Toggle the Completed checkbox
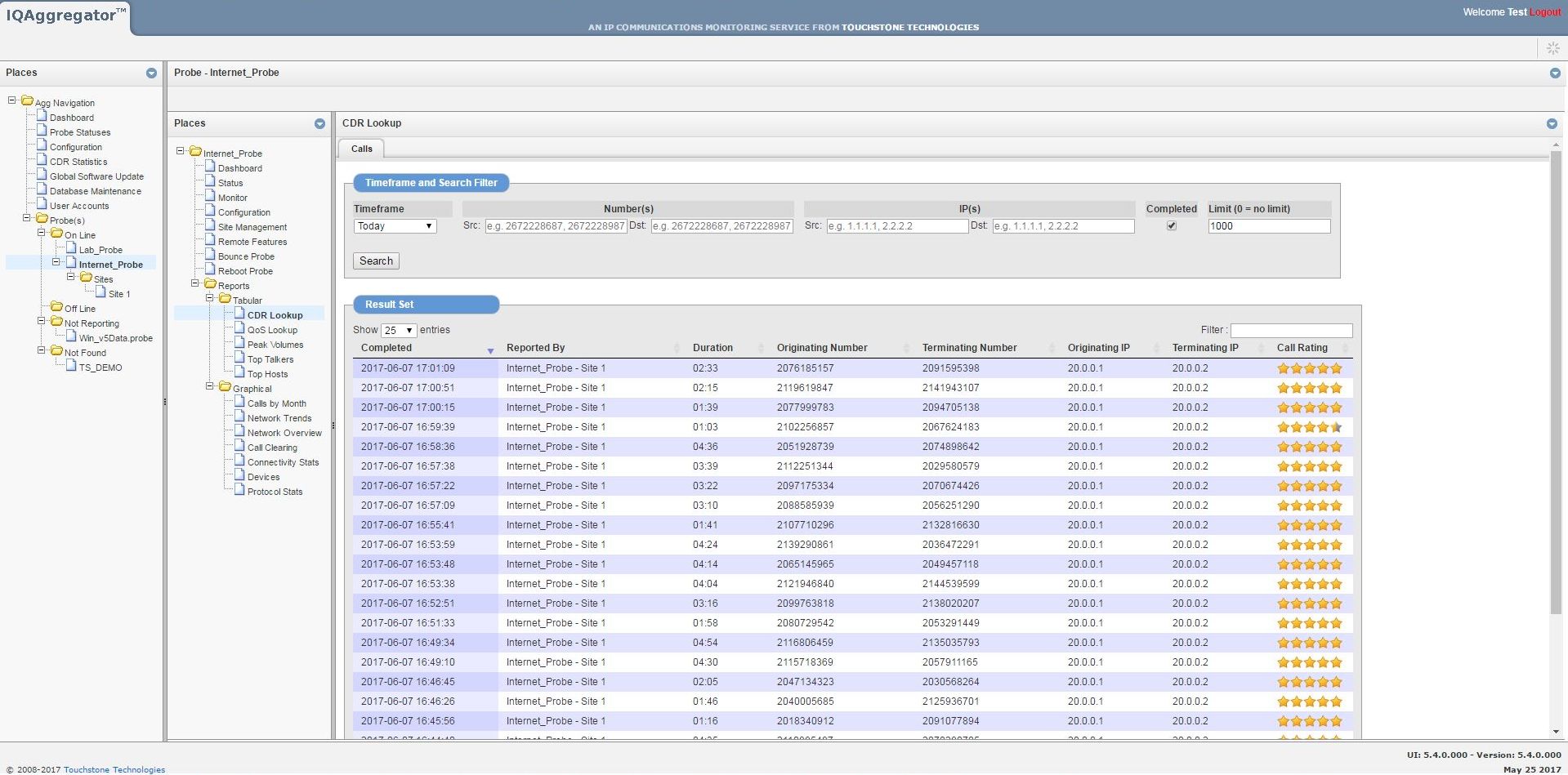The width and height of the screenshot is (1568, 775). pos(1171,226)
